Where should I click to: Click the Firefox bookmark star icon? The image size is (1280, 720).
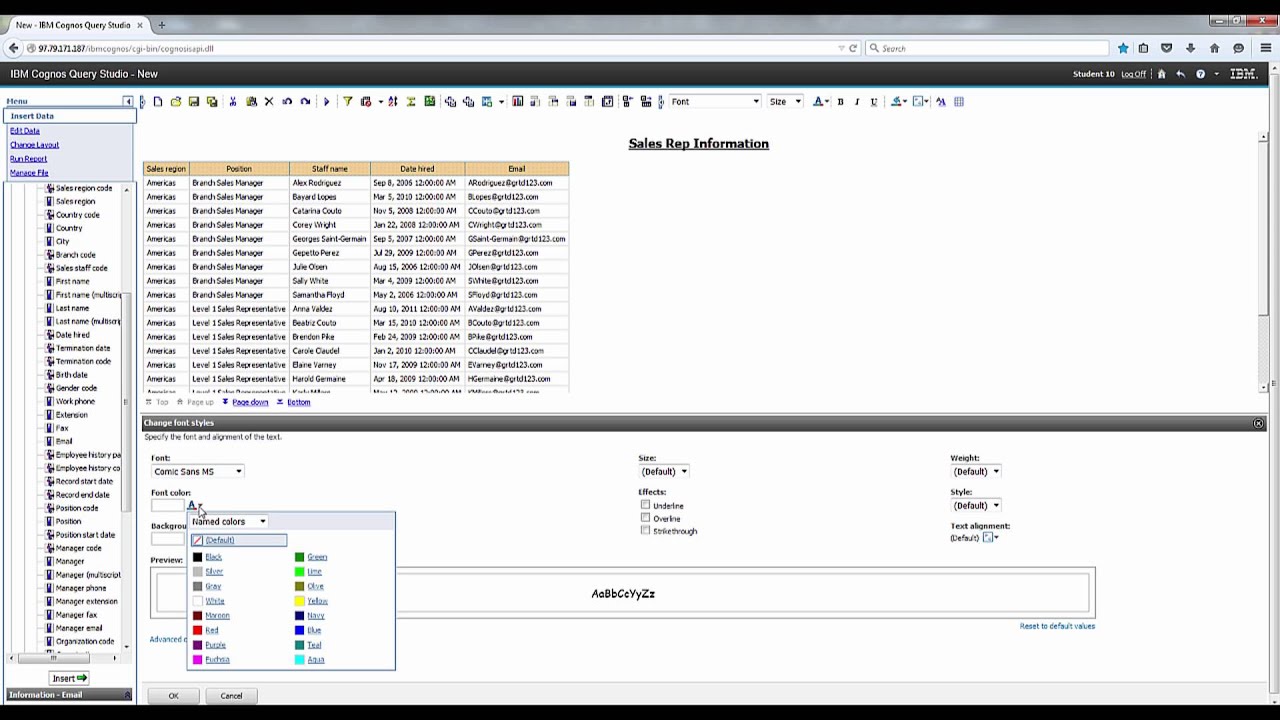(1123, 48)
